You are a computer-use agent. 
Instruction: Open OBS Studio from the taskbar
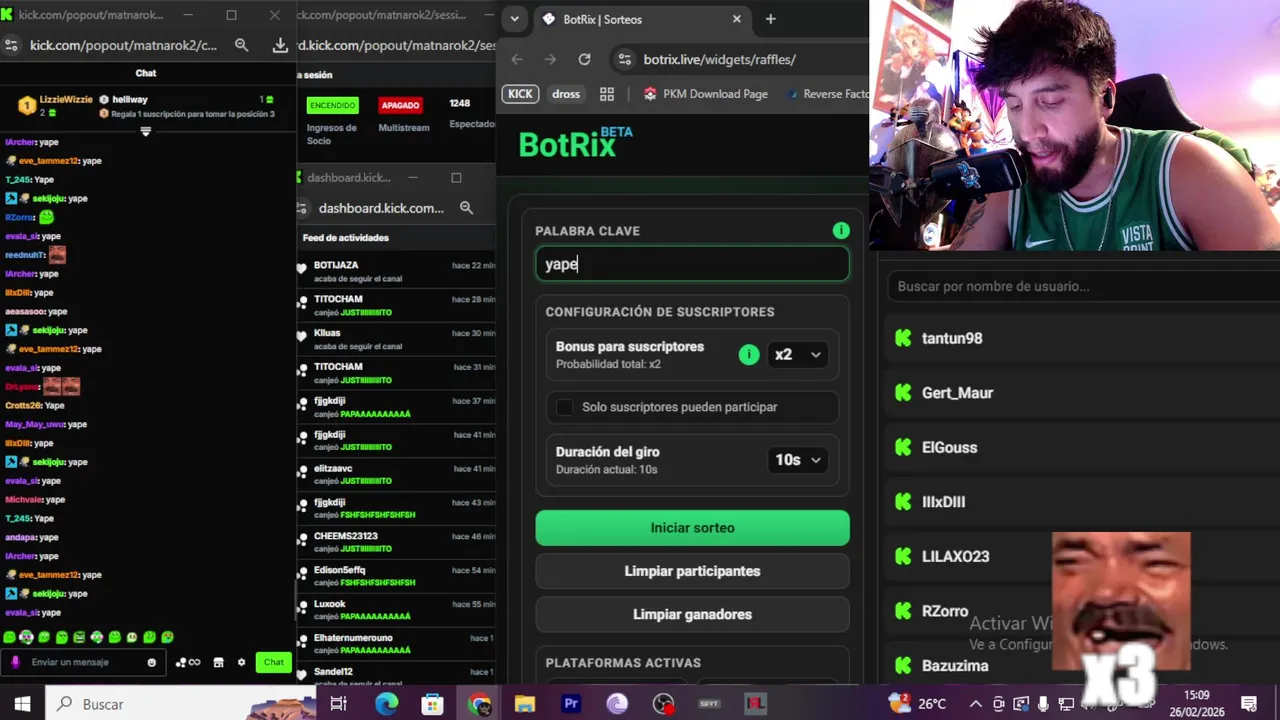(663, 704)
